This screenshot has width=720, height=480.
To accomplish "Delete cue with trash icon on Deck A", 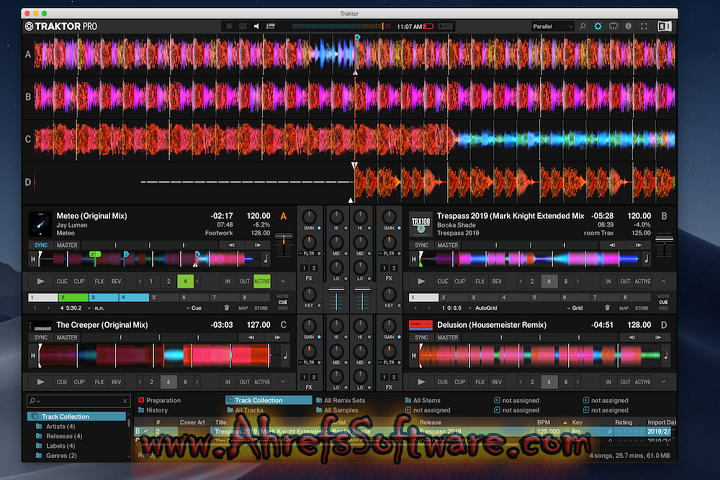I will (226, 308).
